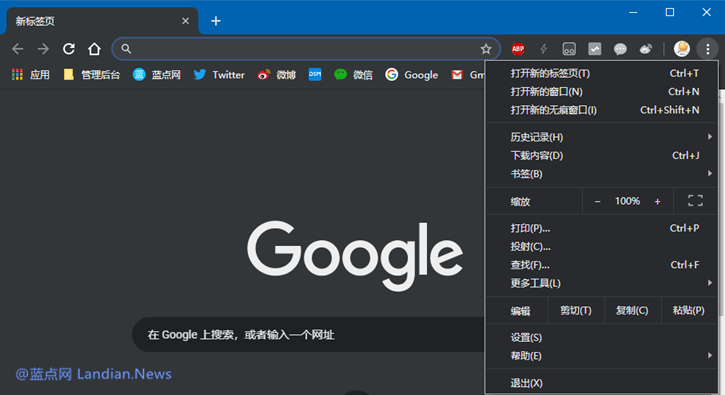
Task: Click the 100% zoom level text
Action: tap(627, 201)
